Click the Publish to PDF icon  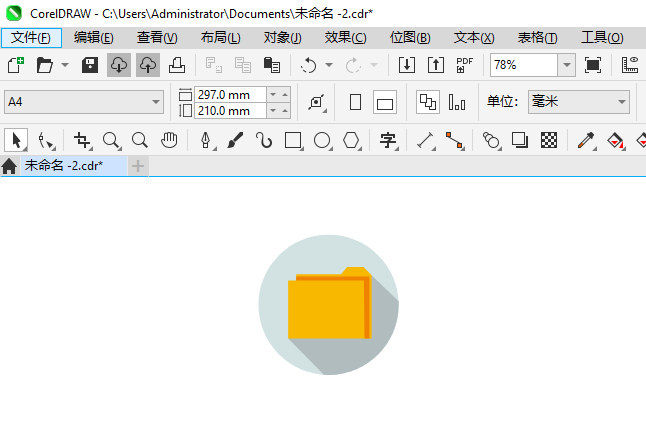point(464,65)
